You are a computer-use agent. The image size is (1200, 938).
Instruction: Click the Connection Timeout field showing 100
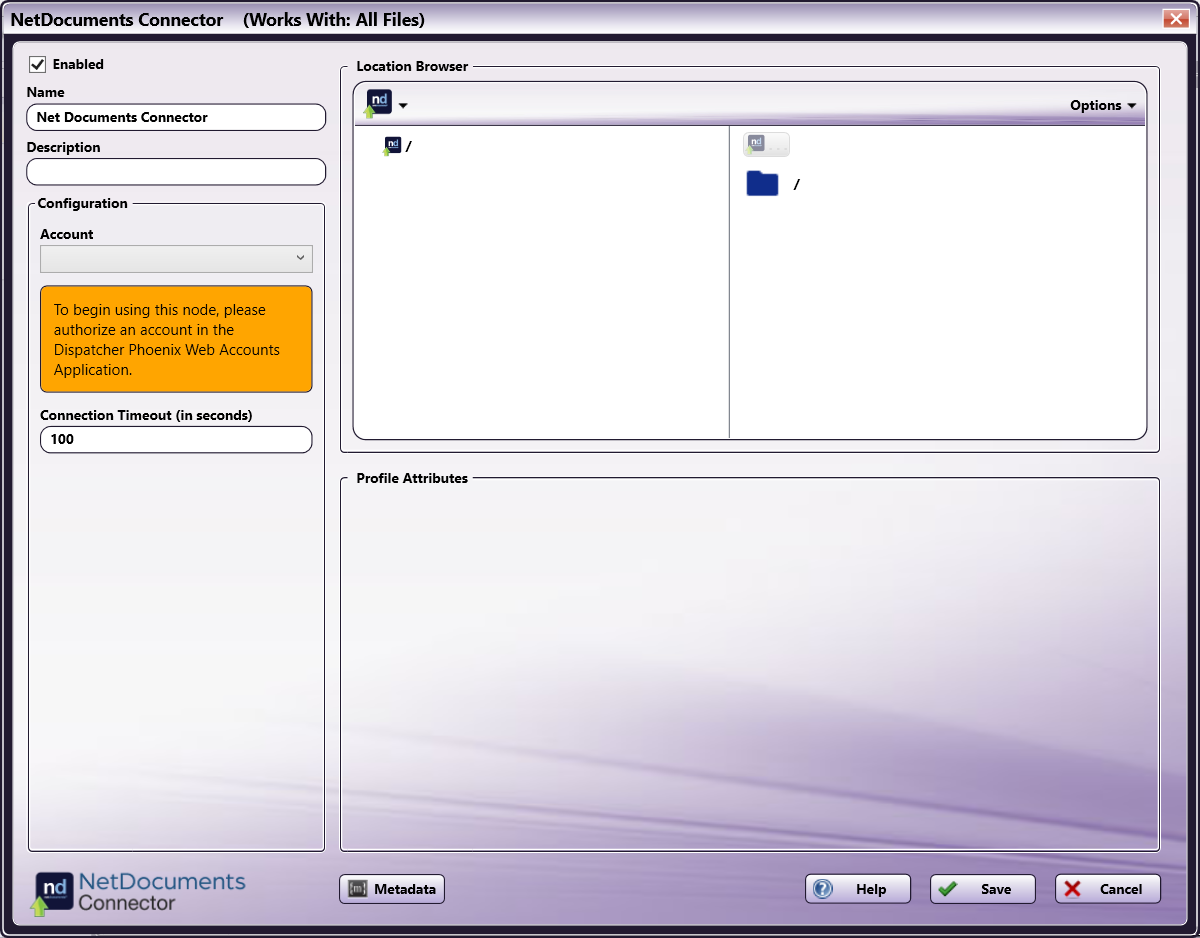(x=176, y=439)
